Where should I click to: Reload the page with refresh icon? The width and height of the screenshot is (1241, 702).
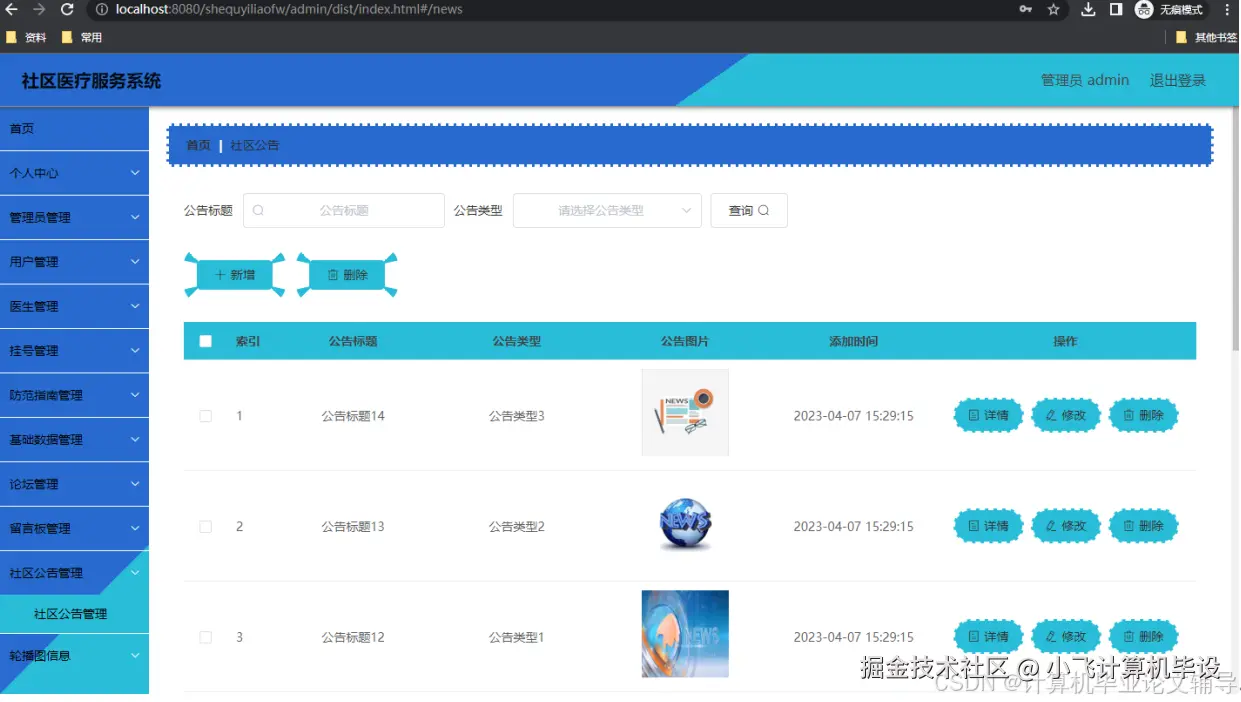[x=67, y=9]
